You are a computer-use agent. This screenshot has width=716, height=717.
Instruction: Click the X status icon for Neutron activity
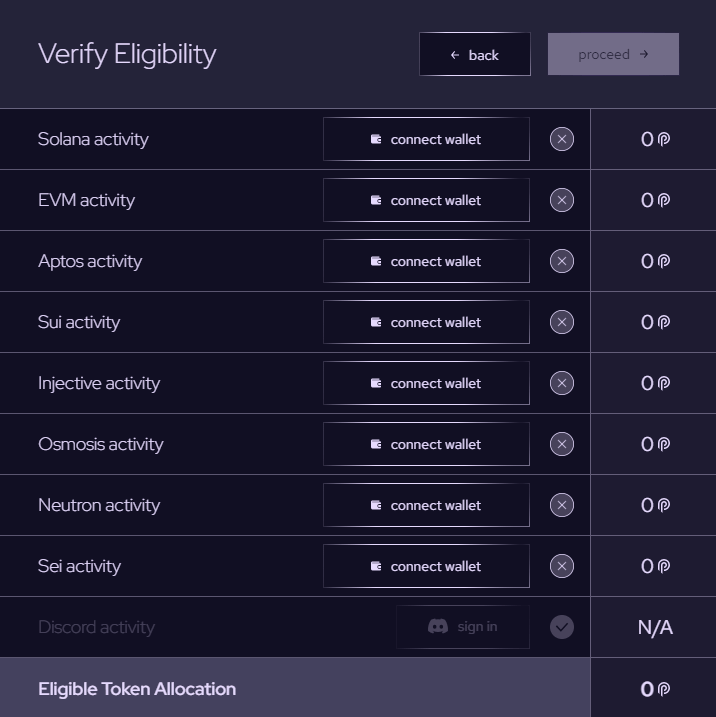coord(562,505)
